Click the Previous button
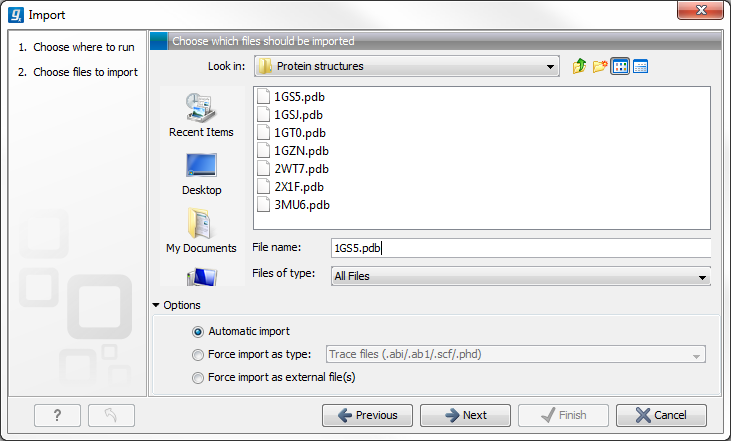Image resolution: width=731 pixels, height=441 pixels. (x=367, y=415)
